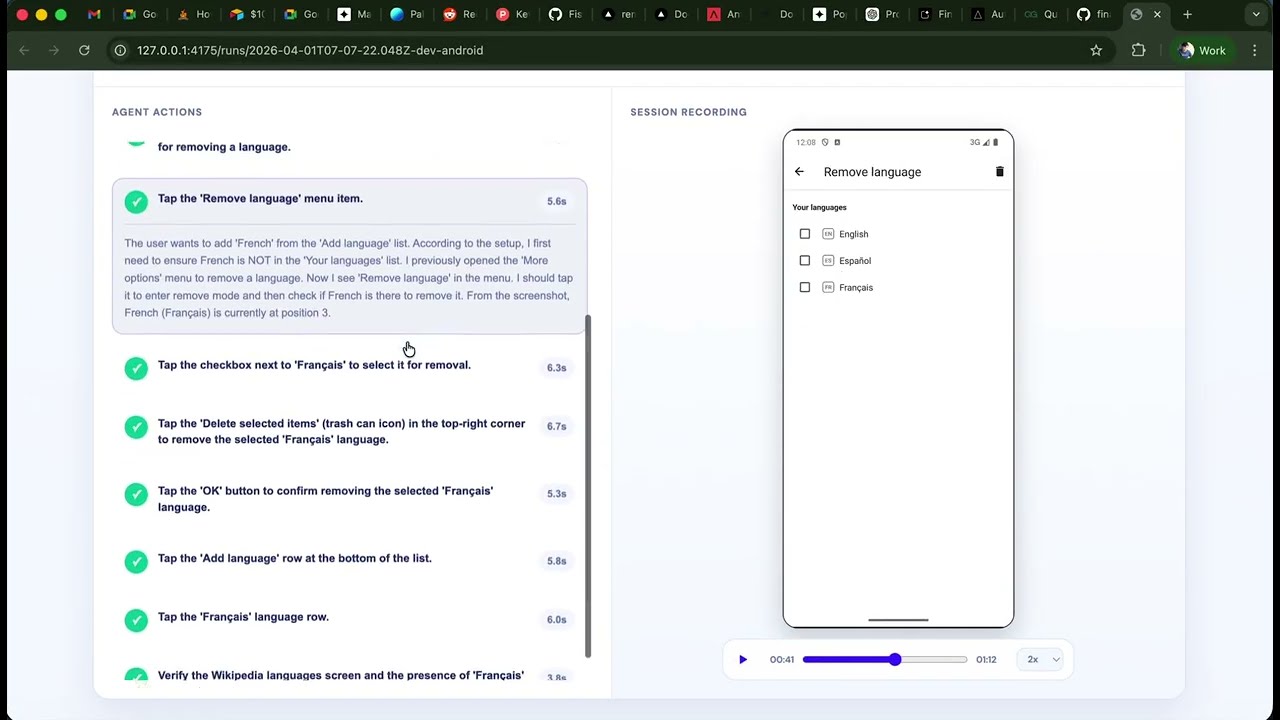Viewport: 1280px width, 720px height.
Task: View site information icon in address bar
Action: click(x=120, y=50)
